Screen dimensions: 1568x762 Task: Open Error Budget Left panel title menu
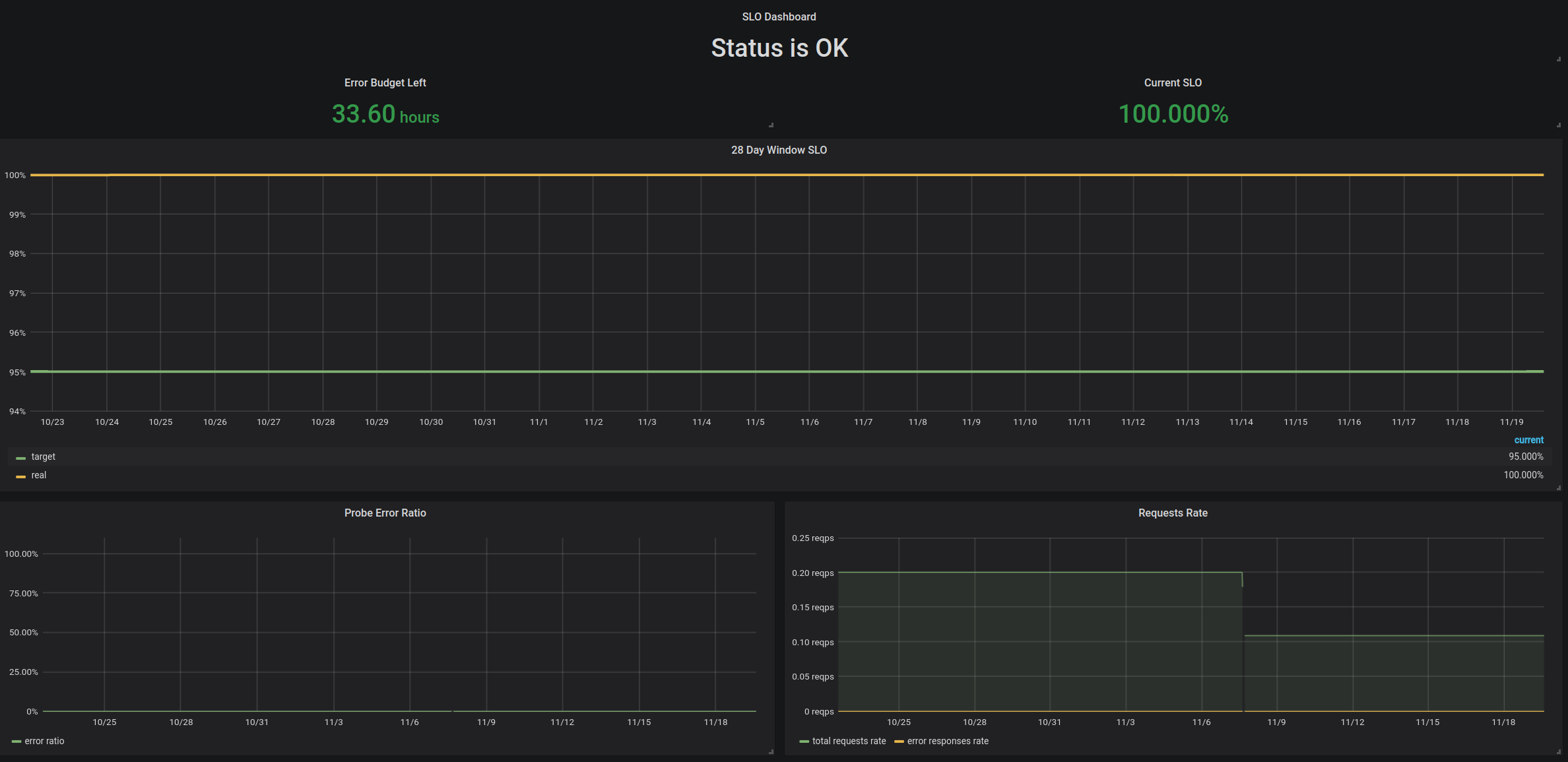(x=385, y=82)
